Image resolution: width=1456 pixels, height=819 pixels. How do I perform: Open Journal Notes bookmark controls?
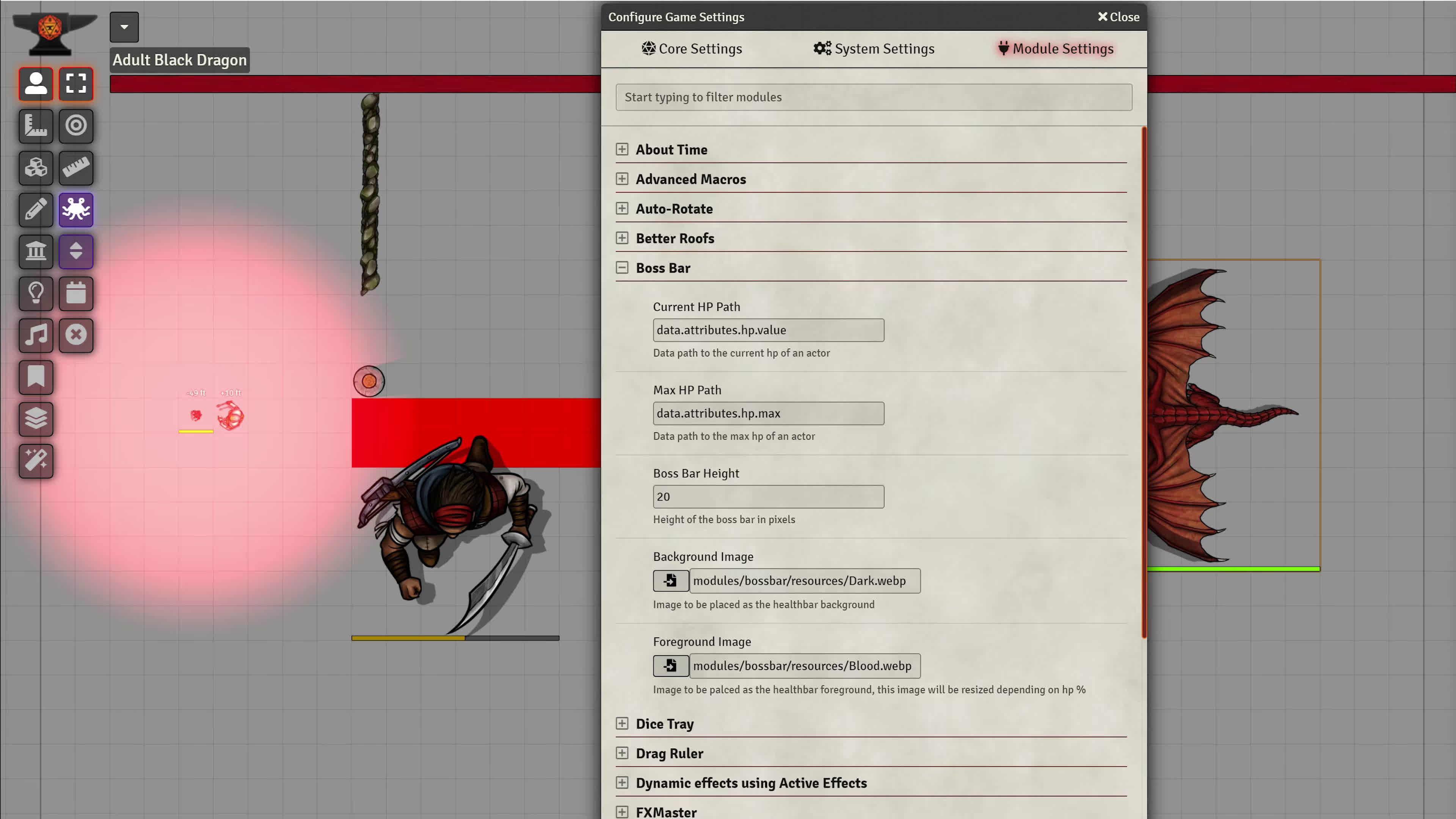36,377
